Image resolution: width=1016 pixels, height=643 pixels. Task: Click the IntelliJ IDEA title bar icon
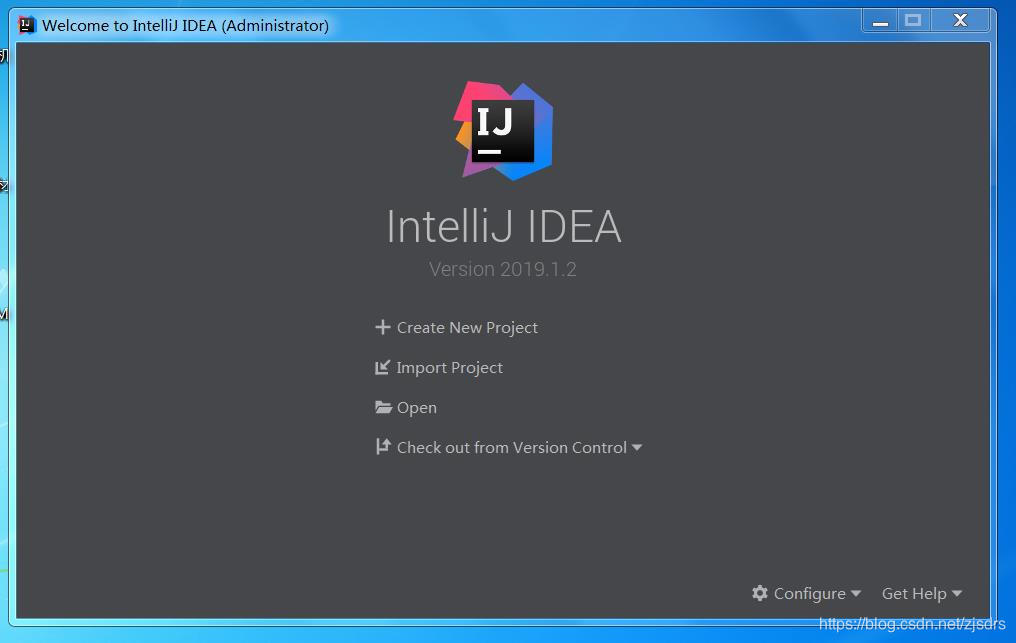pyautogui.click(x=27, y=25)
